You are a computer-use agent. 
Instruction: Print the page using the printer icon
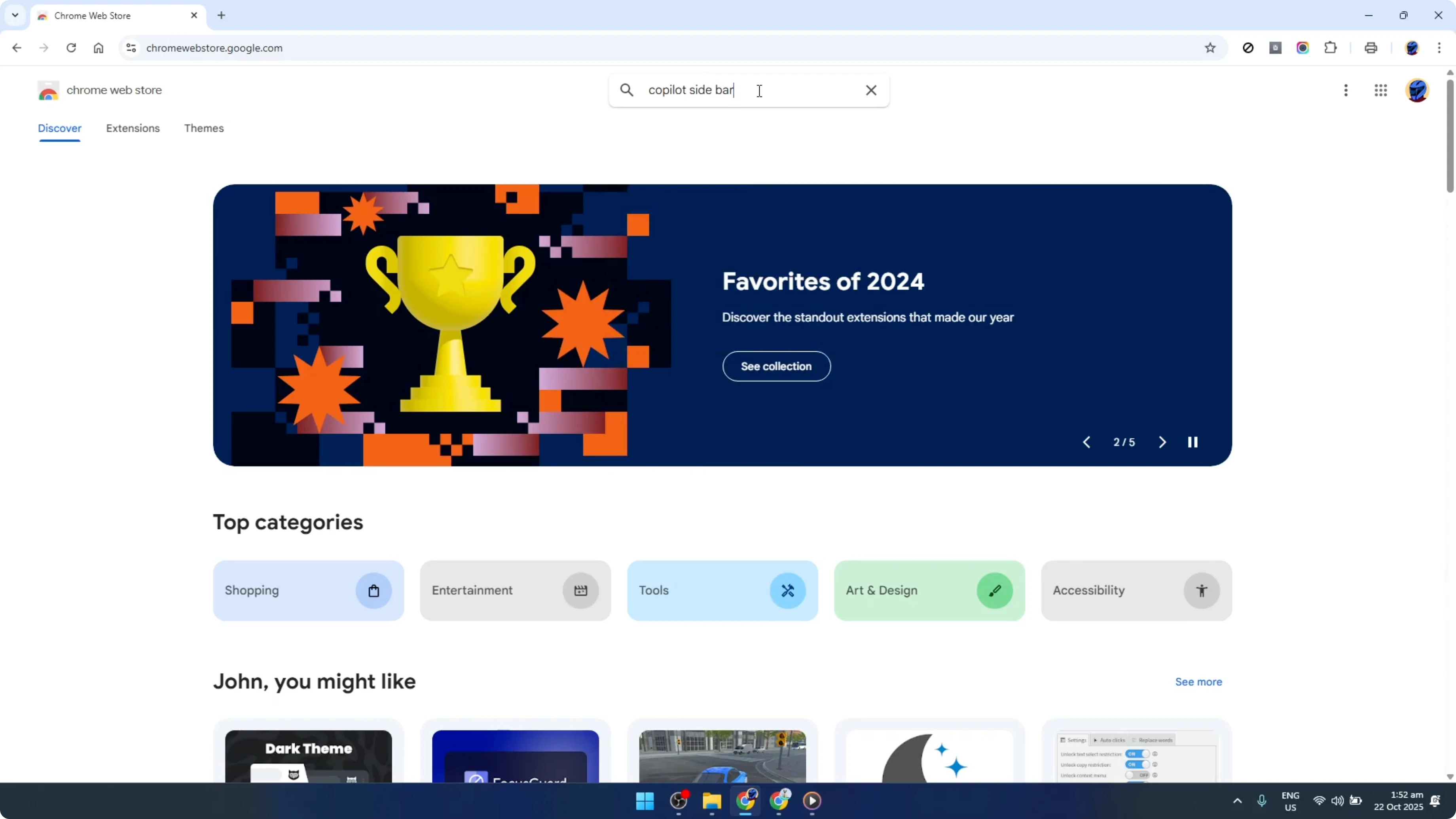click(x=1371, y=48)
